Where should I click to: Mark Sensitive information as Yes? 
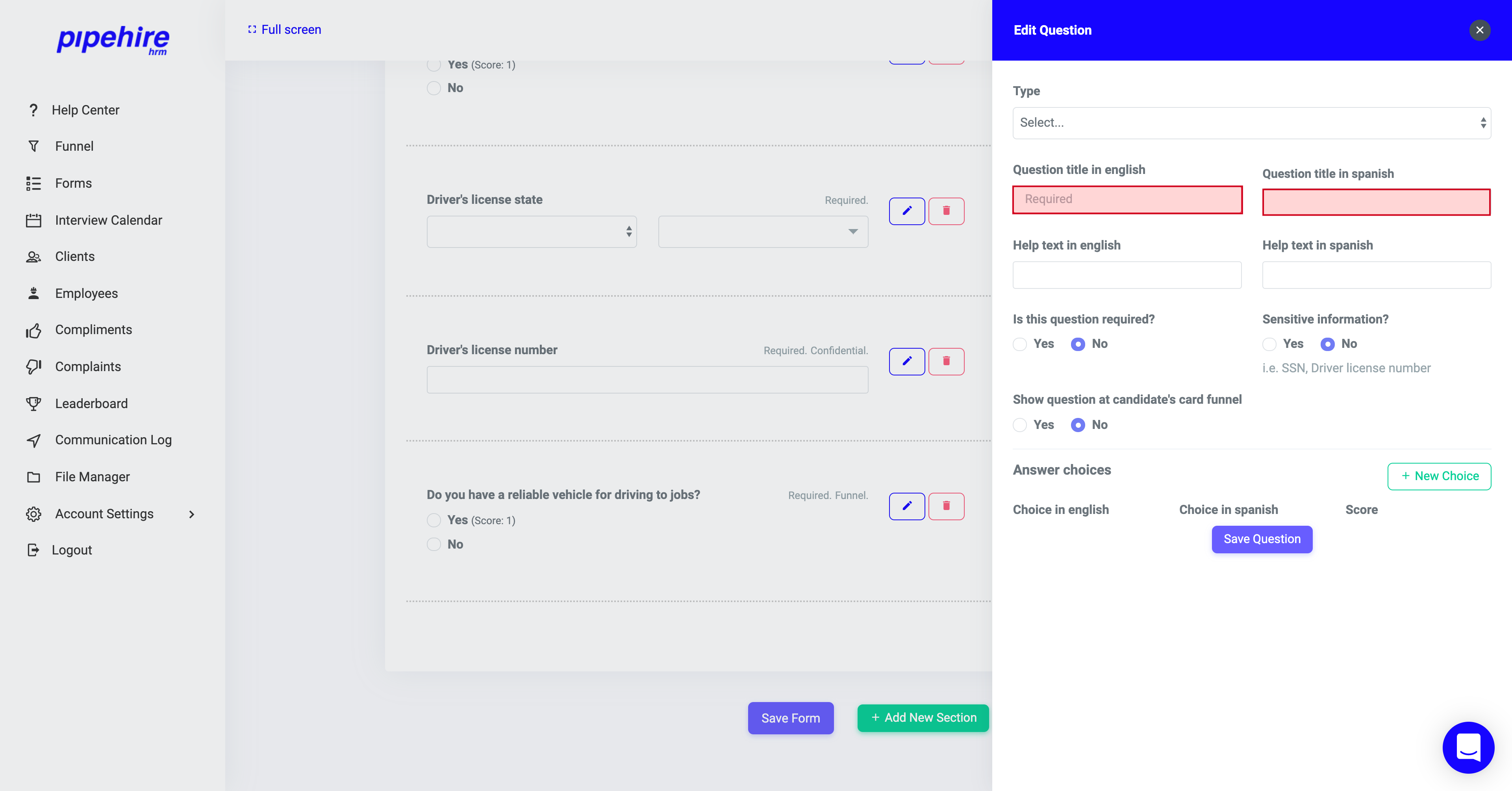1269,344
